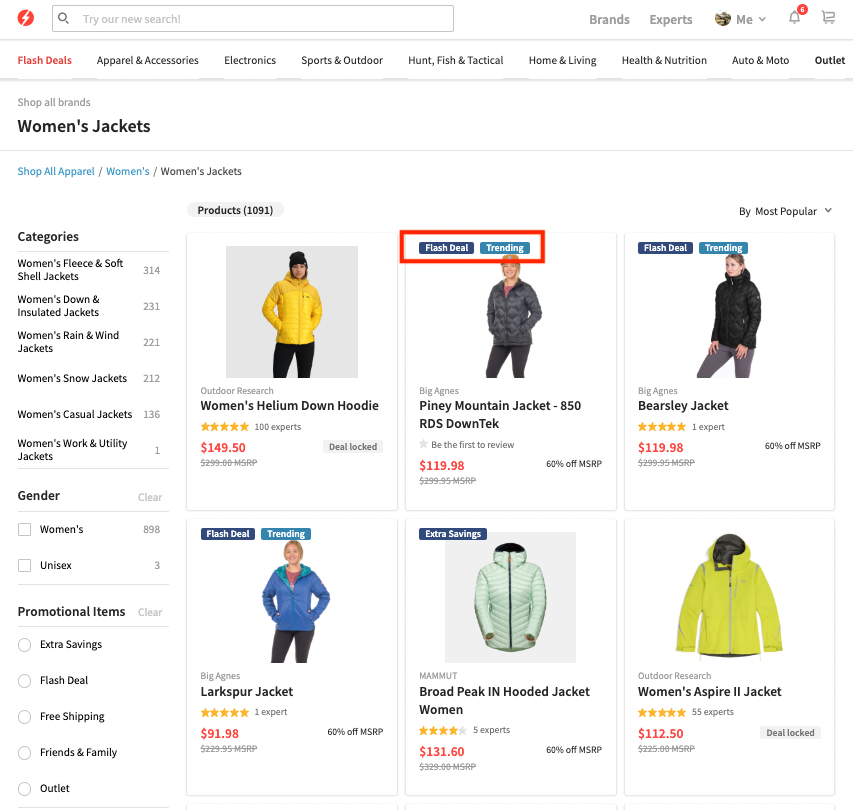Click the search input field
The width and height of the screenshot is (853, 810).
click(253, 18)
